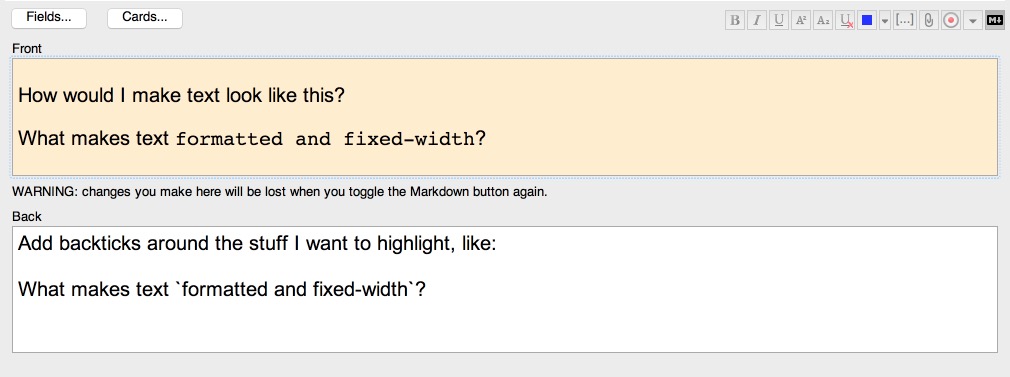1010x377 pixels.
Task: Click the fixed-width 'formatted and fixed-width' text
Action: click(325, 139)
